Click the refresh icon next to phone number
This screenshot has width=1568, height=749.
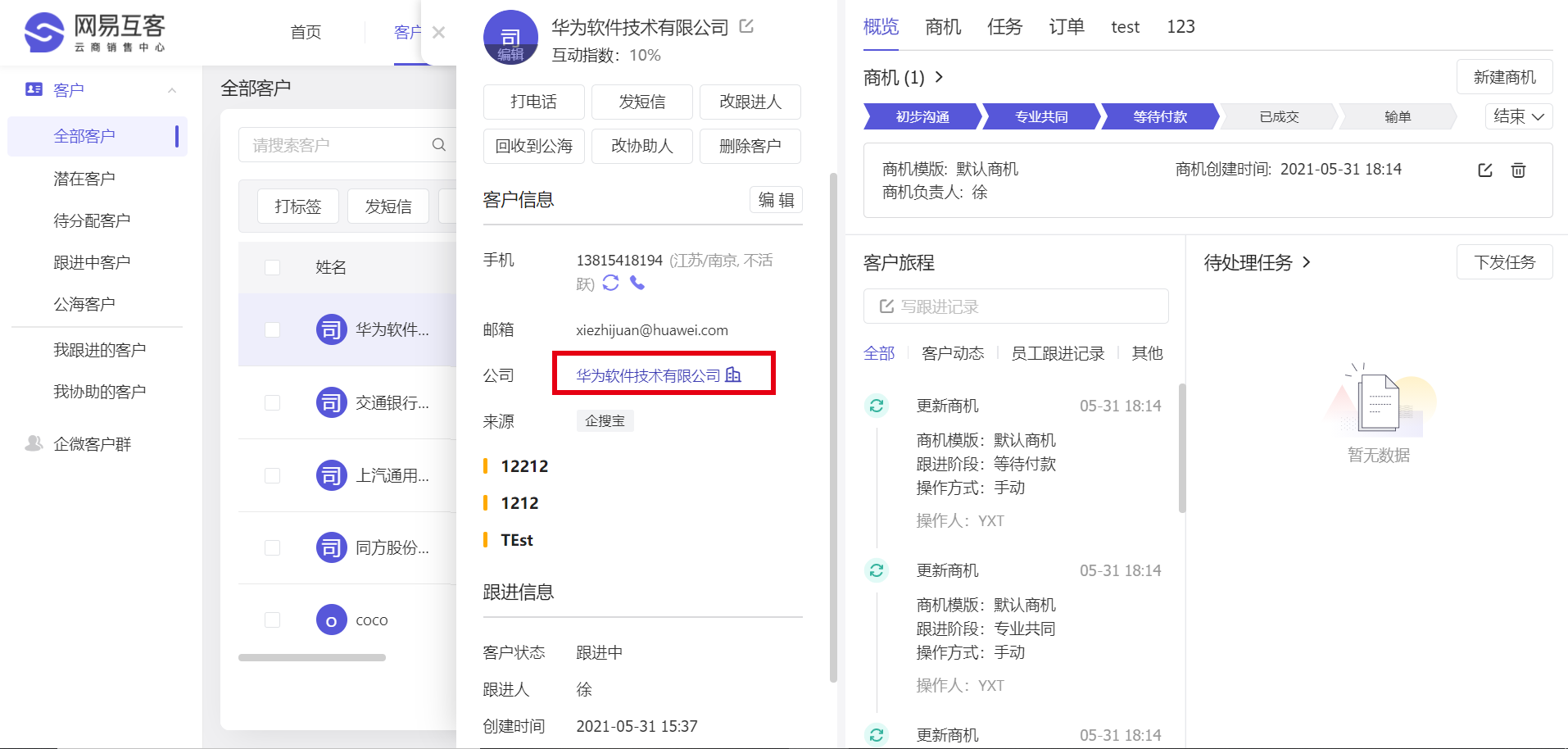point(610,283)
